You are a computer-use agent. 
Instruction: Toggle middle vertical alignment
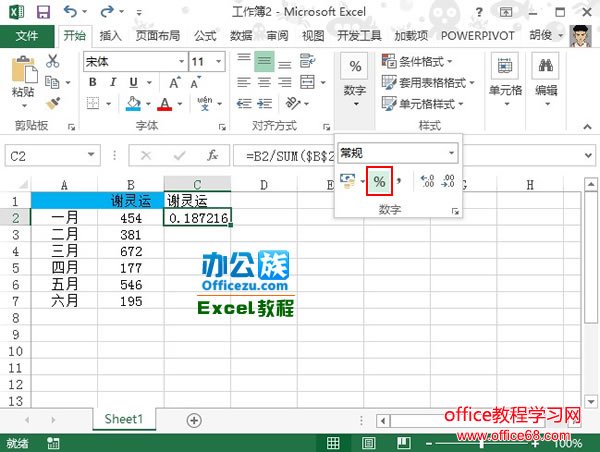[264, 61]
